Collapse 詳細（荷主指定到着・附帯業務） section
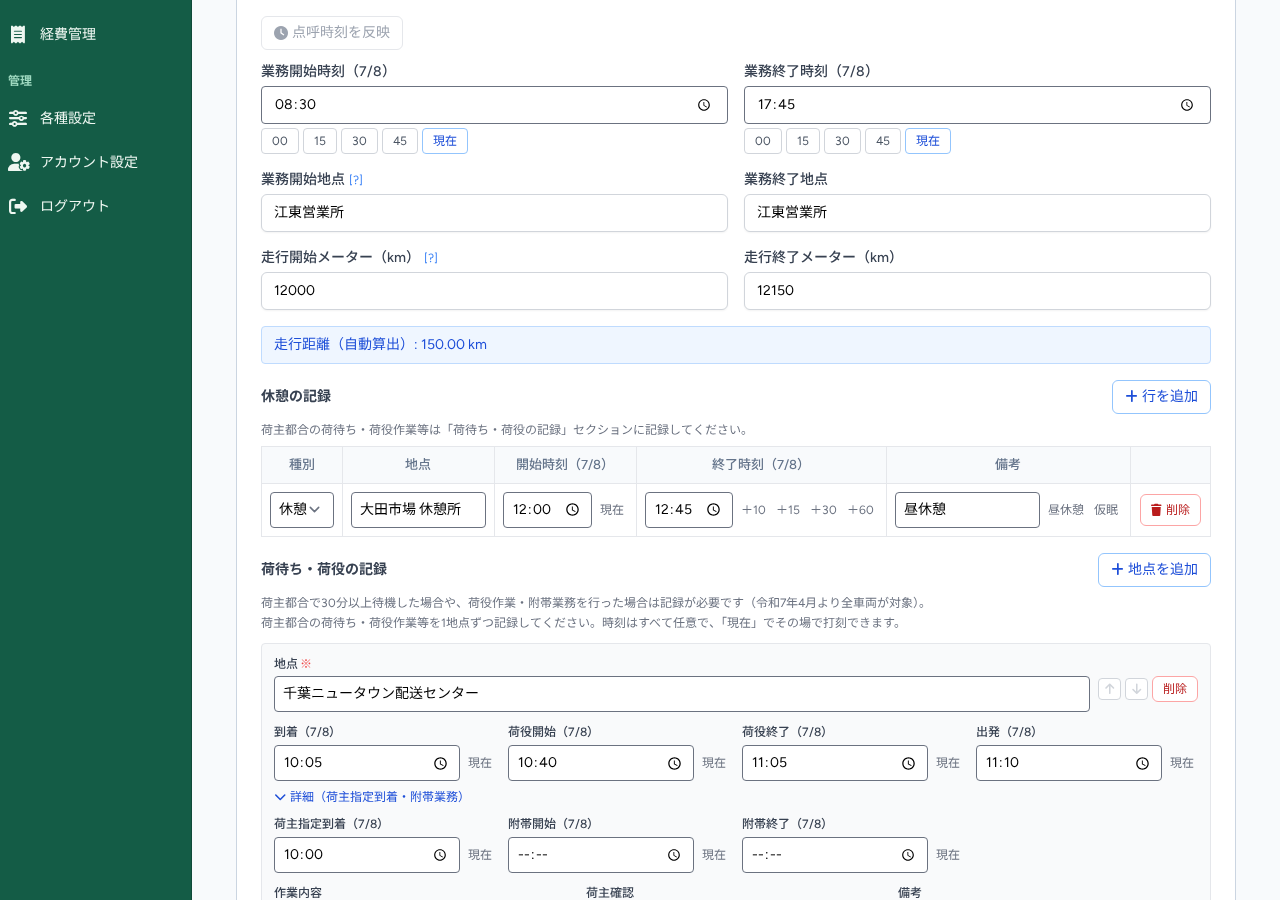The height and width of the screenshot is (900, 1280). click(x=369, y=797)
